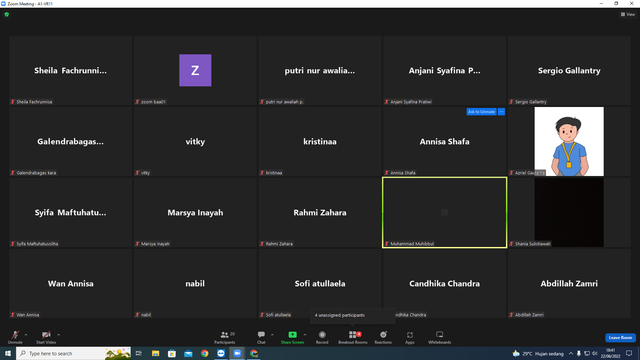Open Task View on the taskbar
Screen dimensions: 640x360
click(x=139, y=353)
